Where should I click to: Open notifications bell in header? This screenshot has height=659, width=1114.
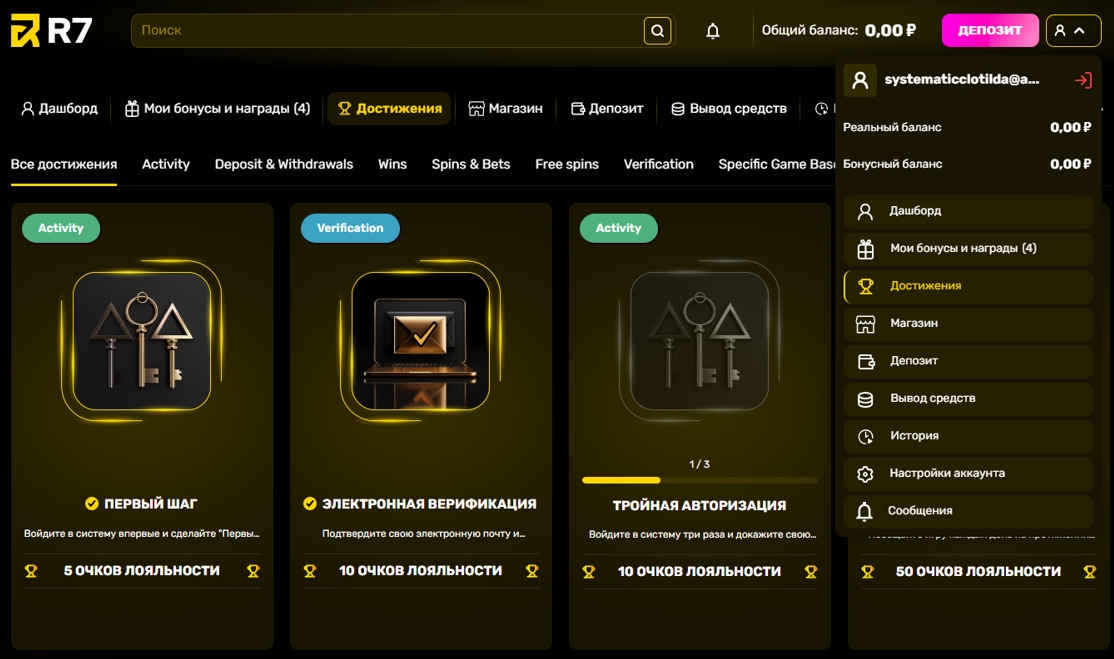[713, 31]
